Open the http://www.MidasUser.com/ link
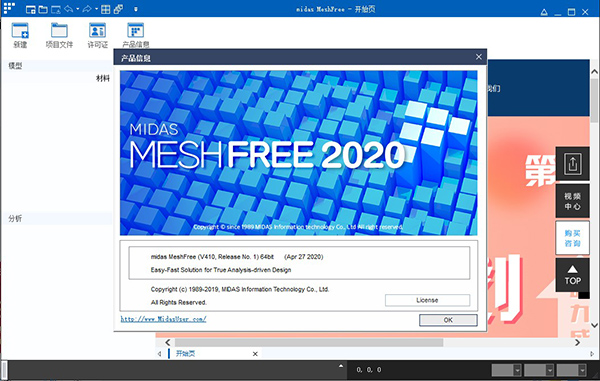600x381 pixels. [163, 319]
